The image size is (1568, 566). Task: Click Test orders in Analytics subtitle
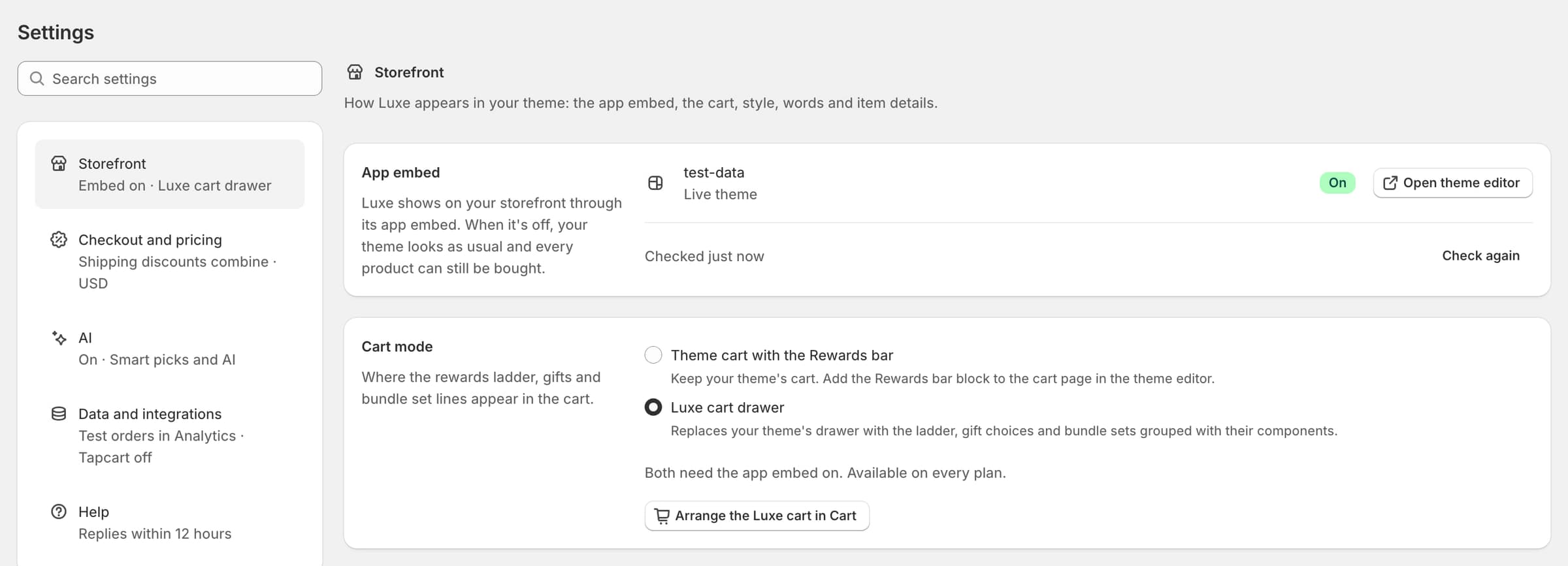pos(161,435)
